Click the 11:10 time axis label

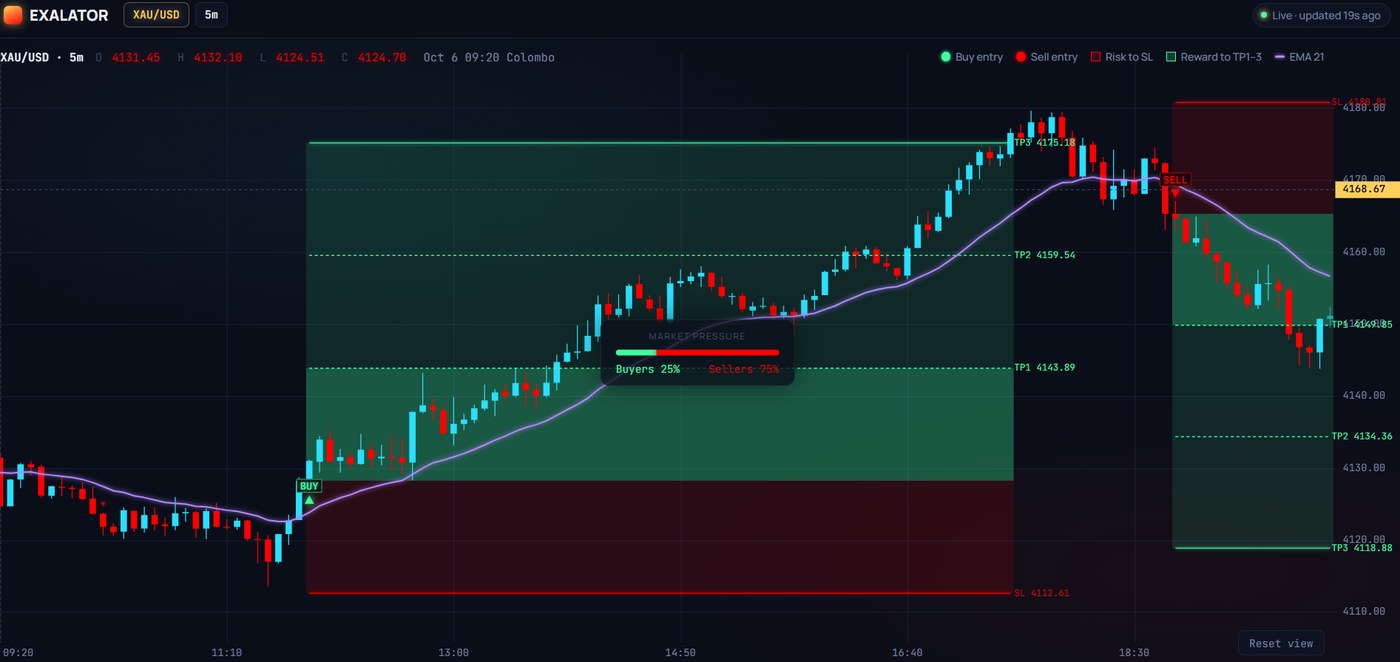pos(227,652)
